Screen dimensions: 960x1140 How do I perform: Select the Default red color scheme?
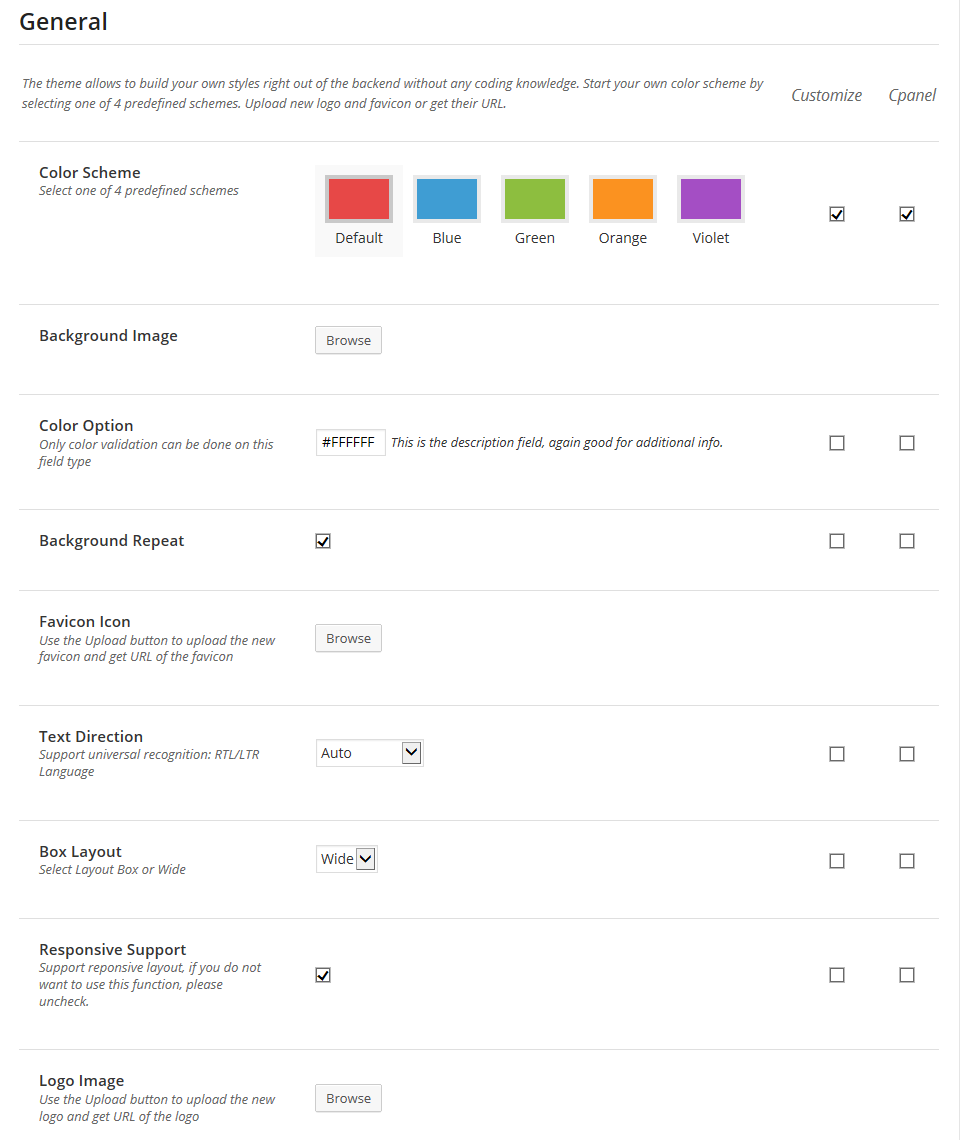pos(359,199)
